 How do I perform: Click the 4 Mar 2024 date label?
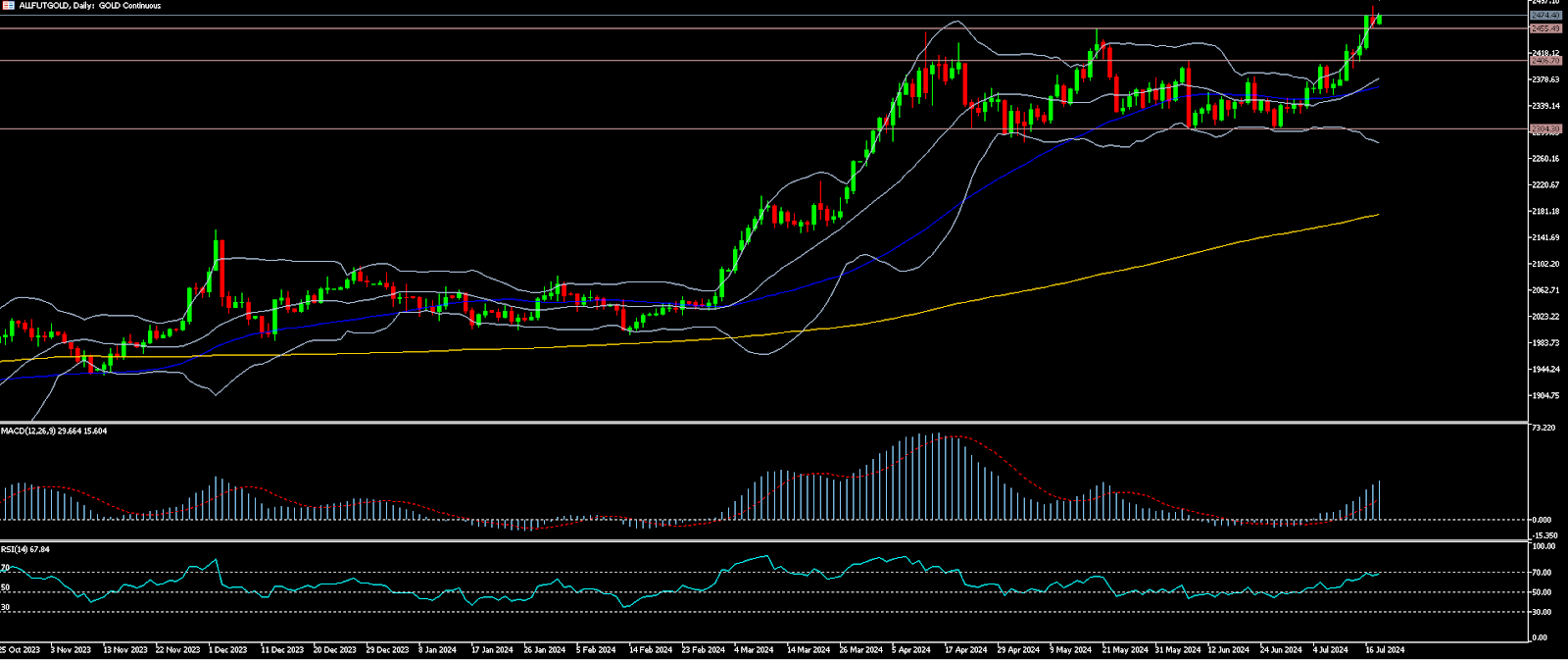click(x=754, y=650)
